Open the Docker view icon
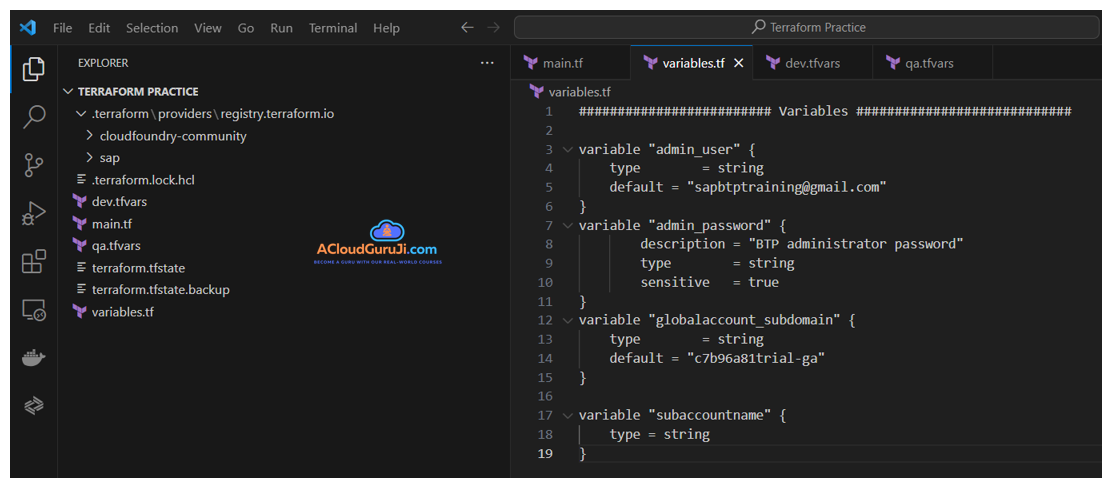1110x488 pixels. [34, 358]
